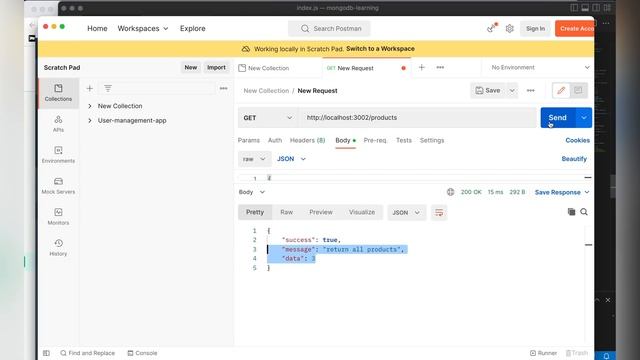
Task: Click the Search Postman field
Action: click(x=329, y=29)
